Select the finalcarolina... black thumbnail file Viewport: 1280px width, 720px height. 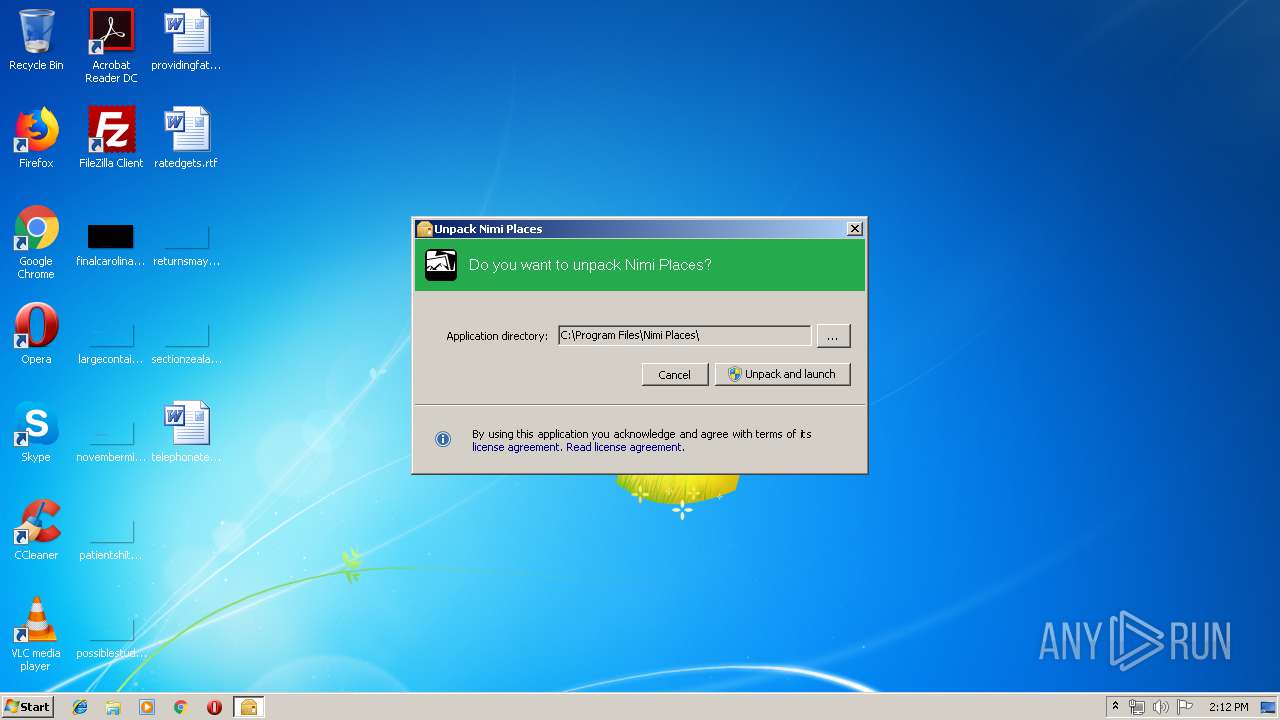111,244
